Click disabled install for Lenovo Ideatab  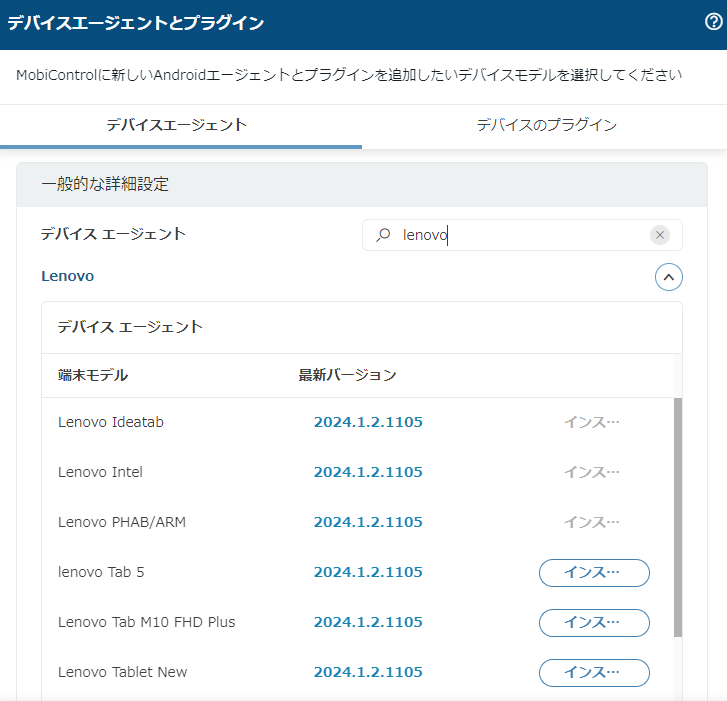tap(592, 422)
